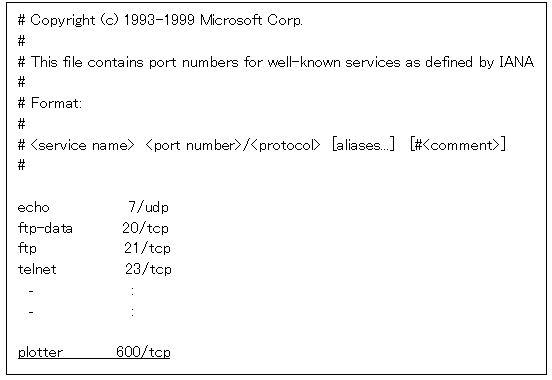Click the <service name> placeholder text
This screenshot has height=380, width=552.
83,145
